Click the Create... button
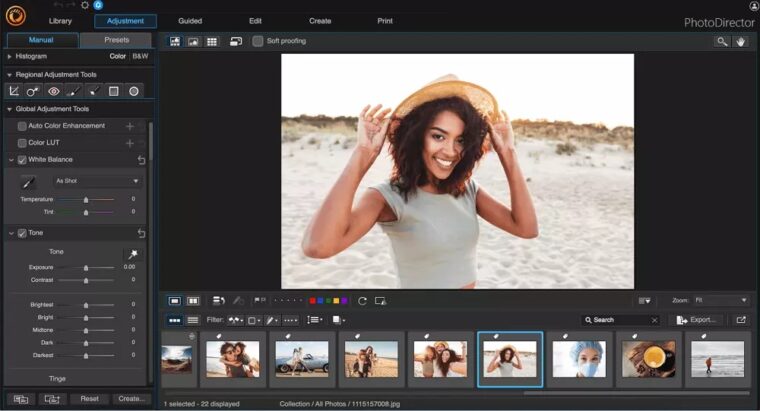 coord(131,398)
